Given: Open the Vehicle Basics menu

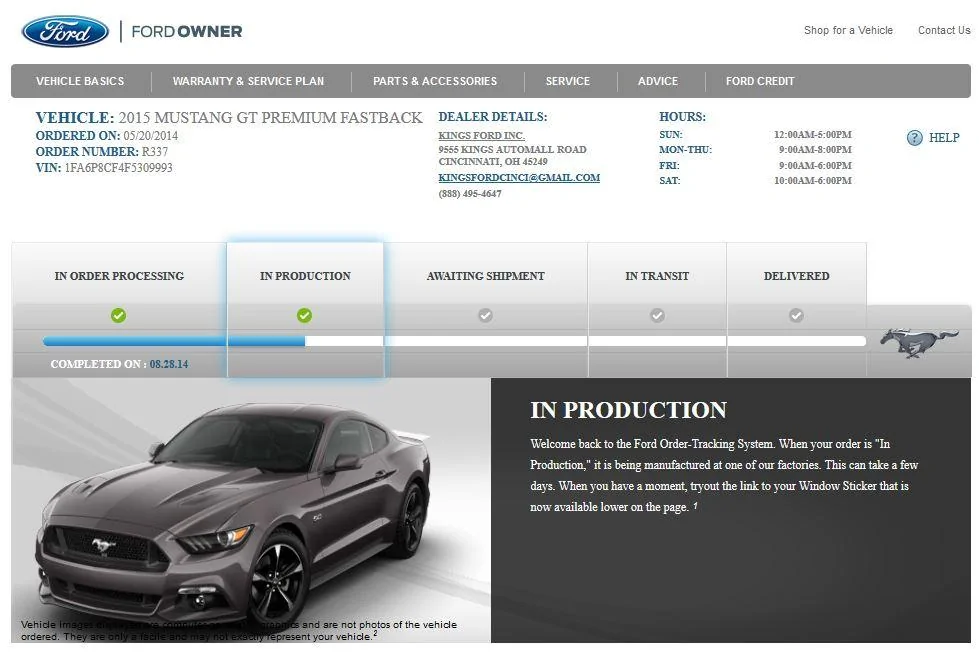Looking at the screenshot, I should pyautogui.click(x=80, y=81).
